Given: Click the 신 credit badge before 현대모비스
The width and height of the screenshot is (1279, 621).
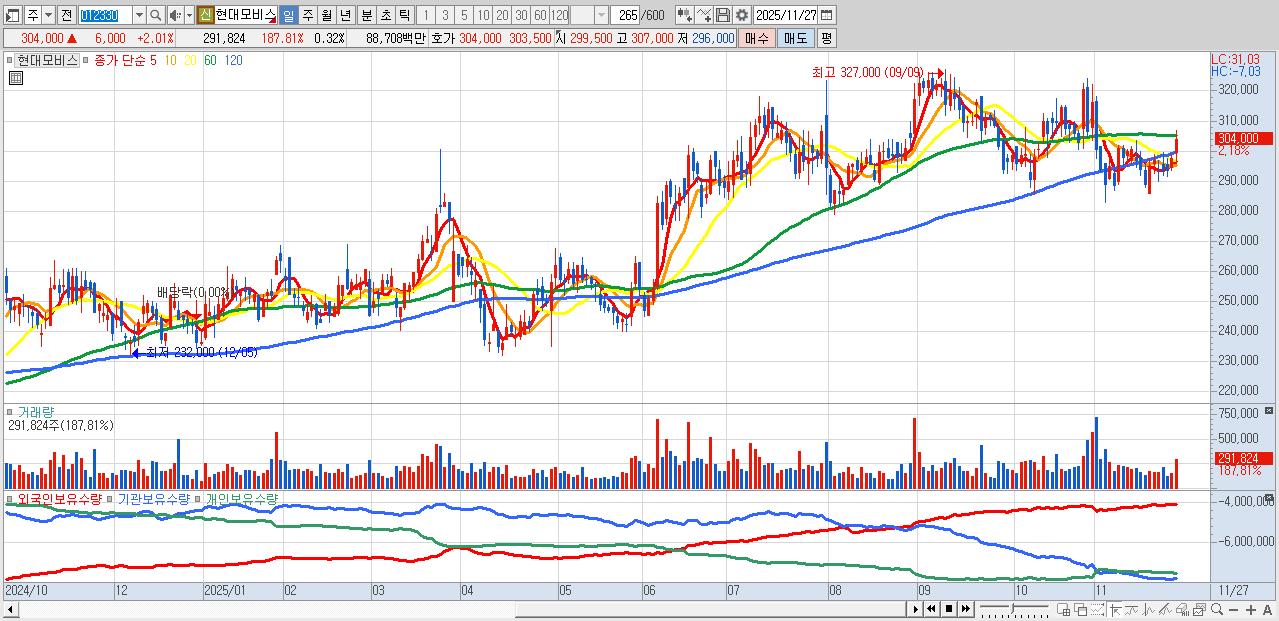Looking at the screenshot, I should tap(204, 15).
